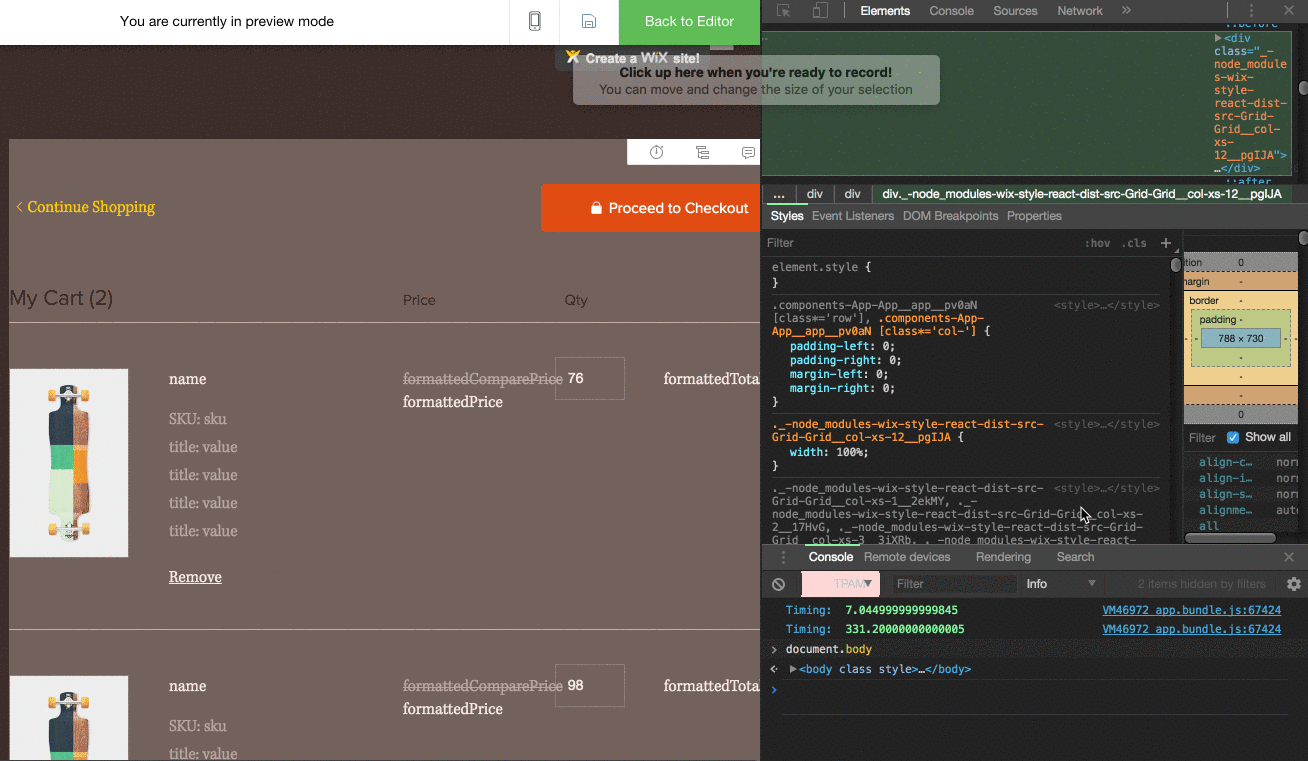Switch to the Network tab
This screenshot has height=761, width=1308.
1080,11
